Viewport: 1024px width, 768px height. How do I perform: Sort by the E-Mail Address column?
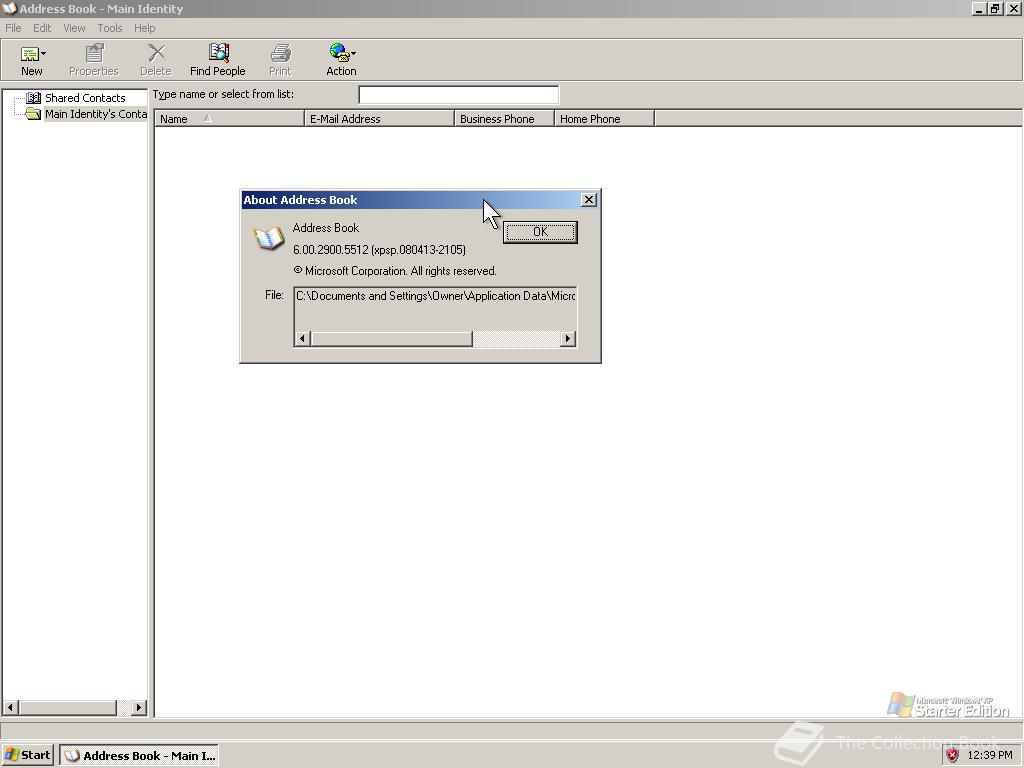point(379,119)
